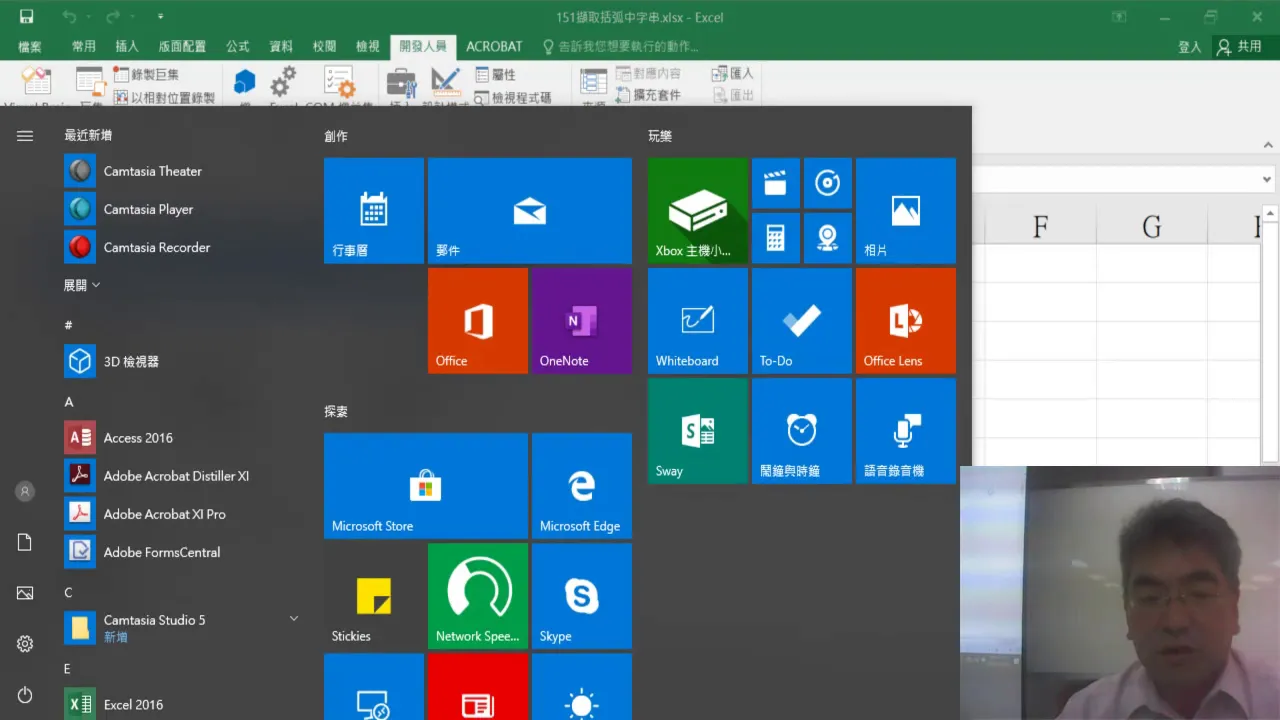Viewport: 1280px width, 720px height.
Task: Switch to the 插入 ribbon tab
Action: click(x=127, y=46)
